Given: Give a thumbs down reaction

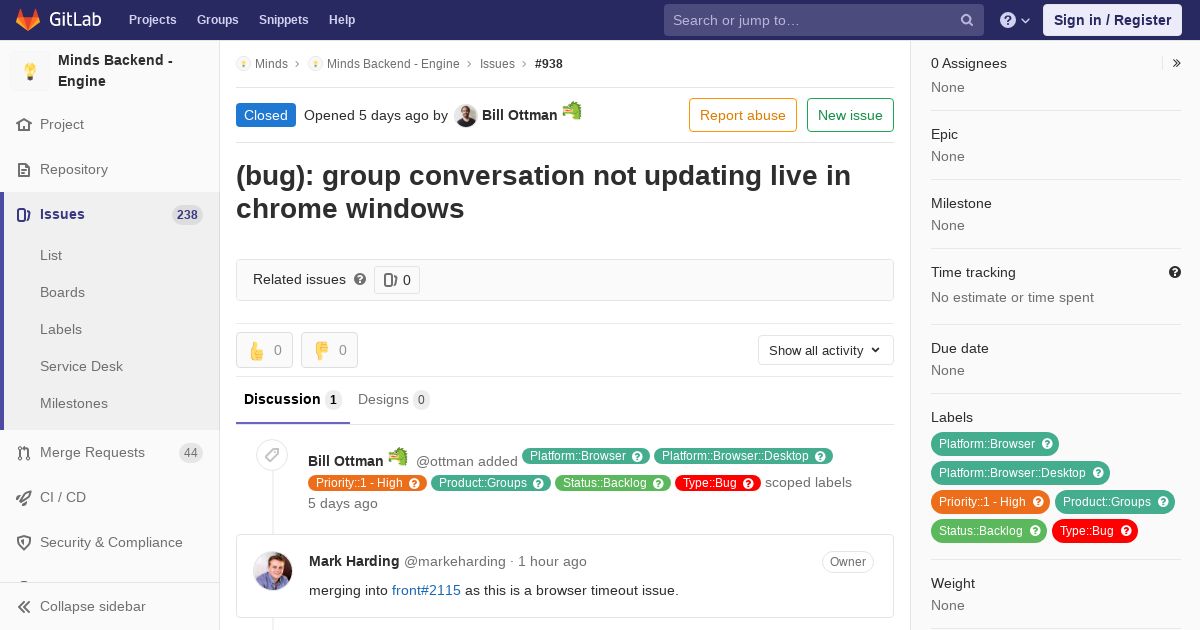Looking at the screenshot, I should coord(330,350).
